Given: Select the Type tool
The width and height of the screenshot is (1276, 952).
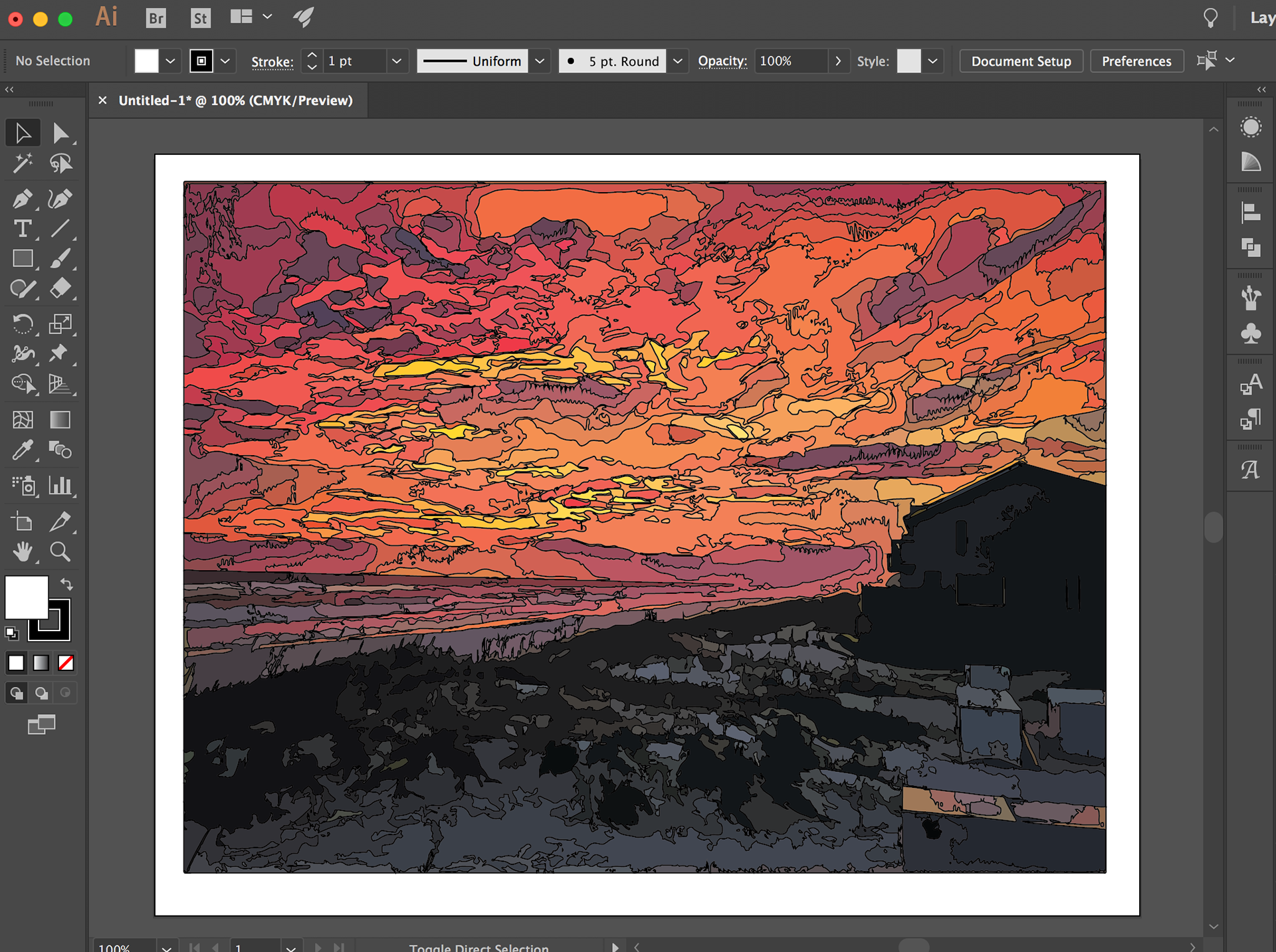Looking at the screenshot, I should coord(22,229).
